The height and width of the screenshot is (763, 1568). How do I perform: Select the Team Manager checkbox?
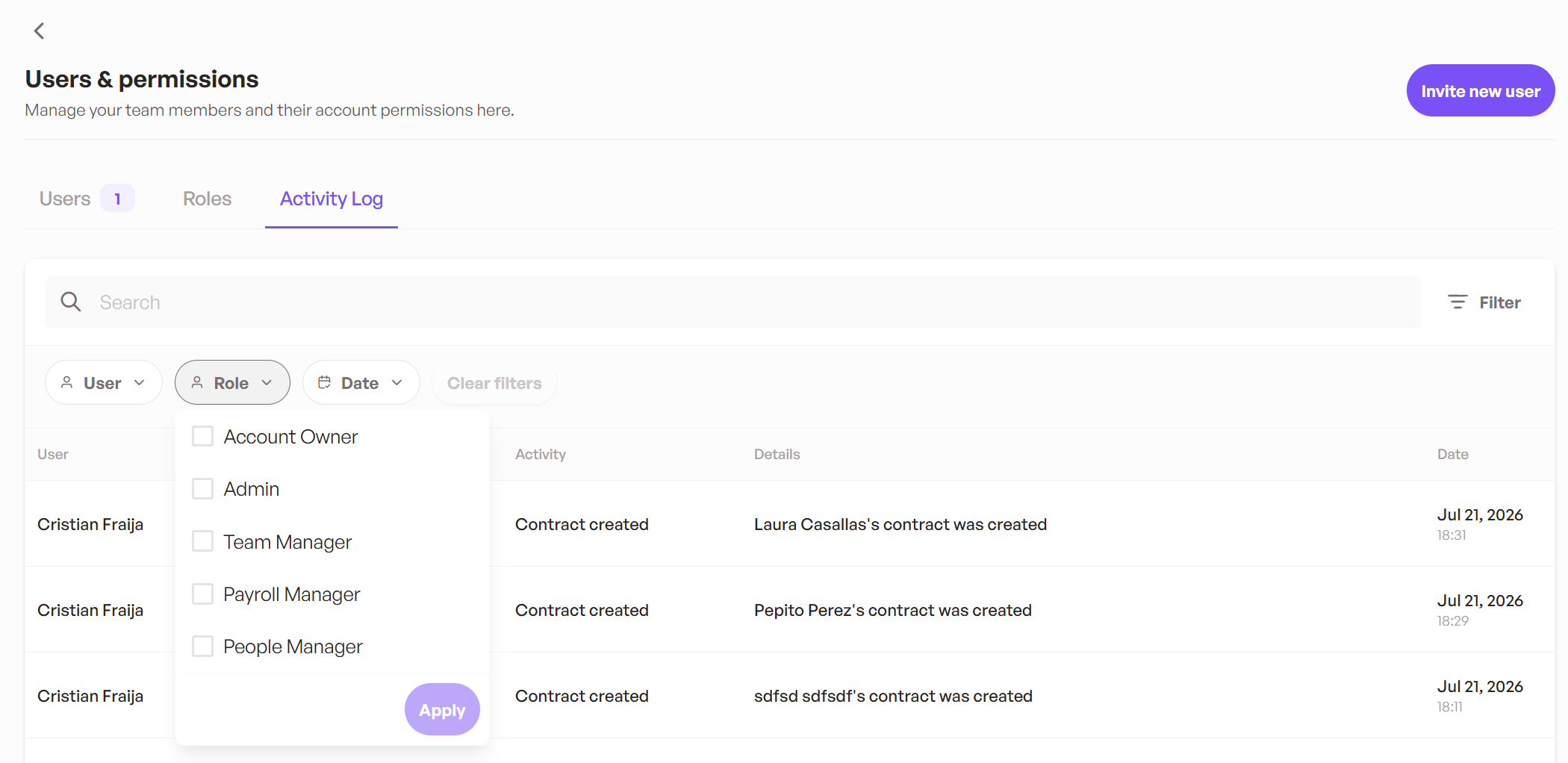202,541
